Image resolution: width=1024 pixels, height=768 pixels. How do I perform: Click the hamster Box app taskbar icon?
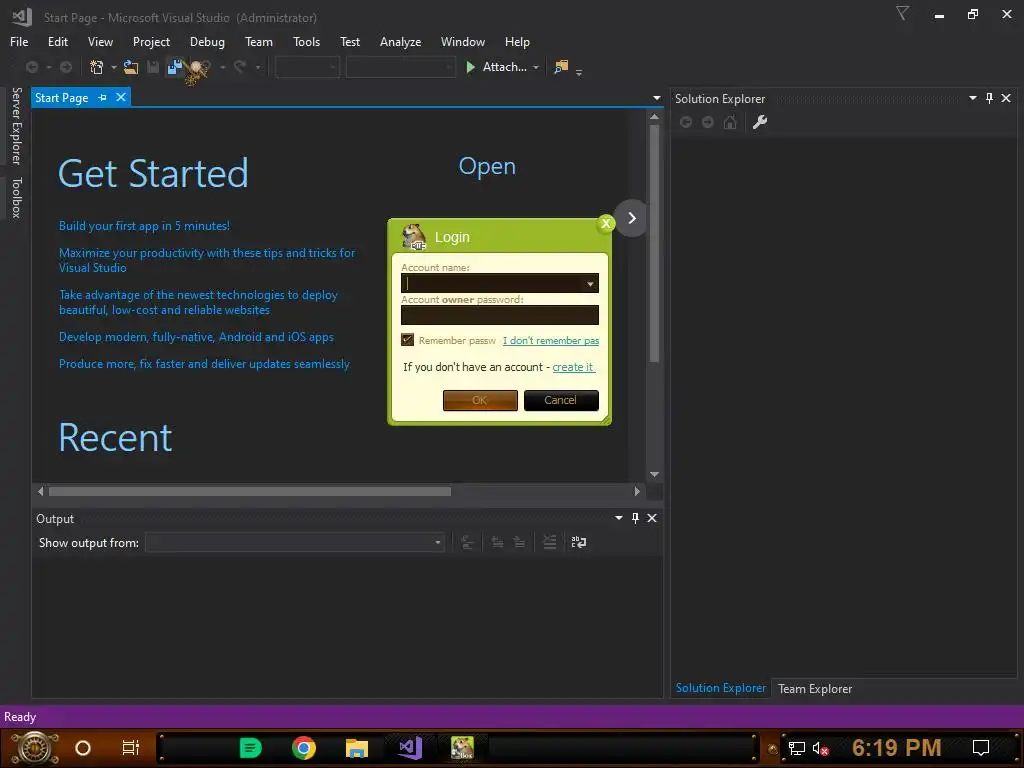click(x=462, y=748)
